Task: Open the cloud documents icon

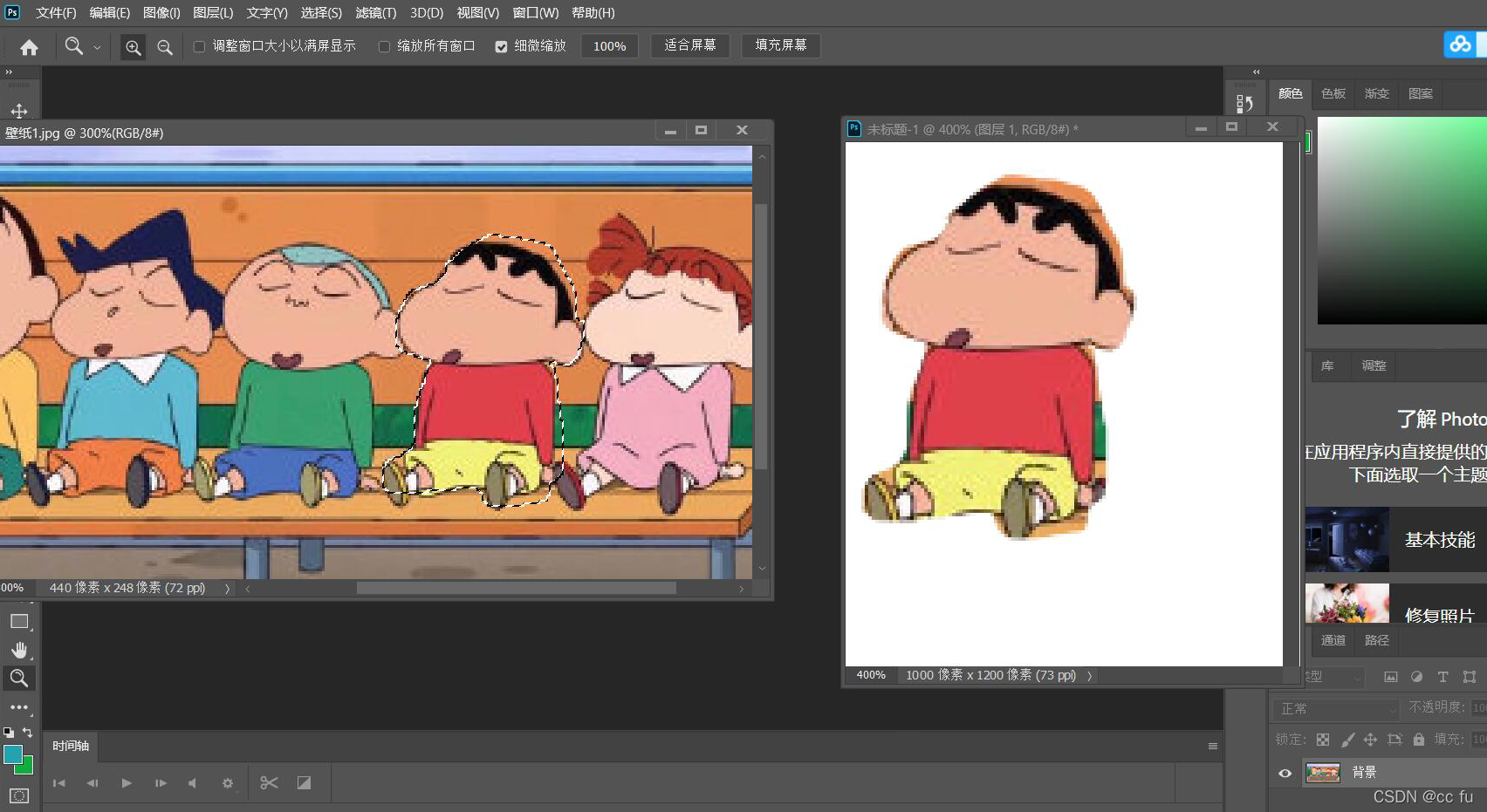Action: pyautogui.click(x=1461, y=44)
